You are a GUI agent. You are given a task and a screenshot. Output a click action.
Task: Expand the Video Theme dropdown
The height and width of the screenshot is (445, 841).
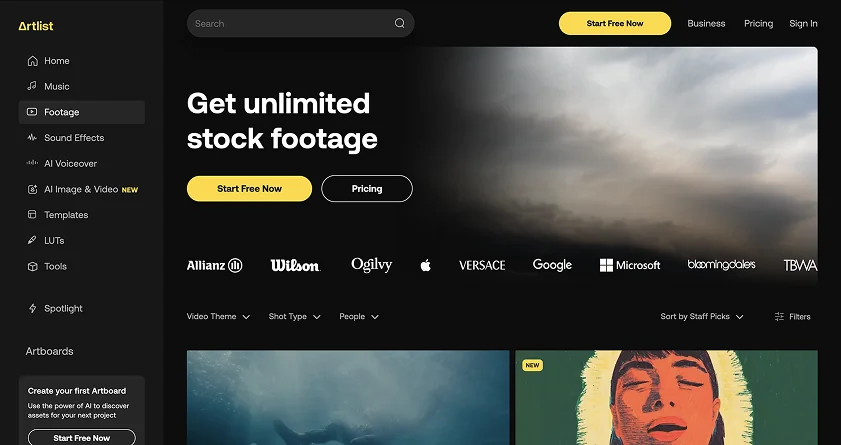pyautogui.click(x=218, y=316)
